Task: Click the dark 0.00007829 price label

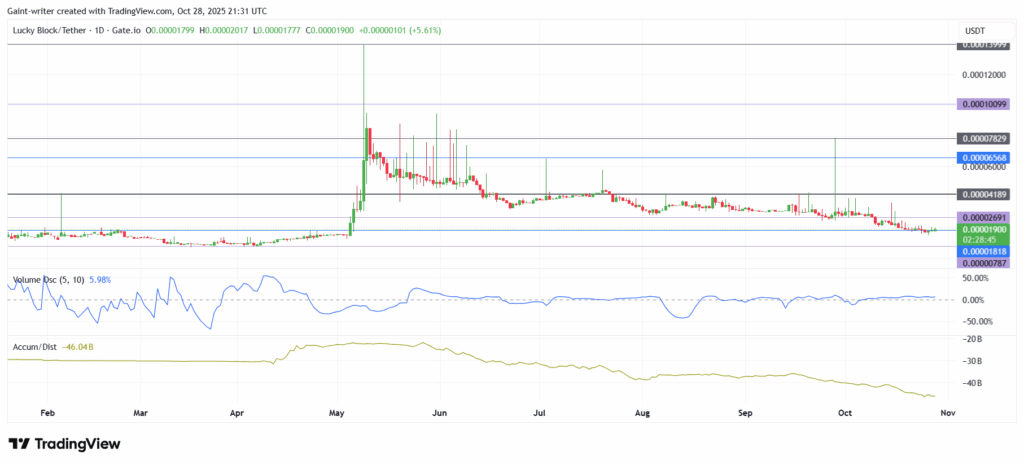Action: pos(984,138)
